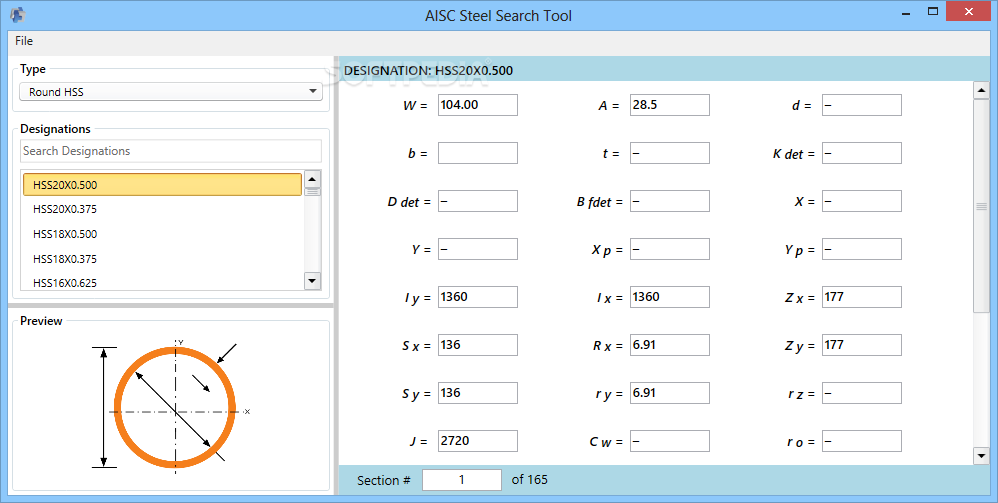This screenshot has height=503, width=998.
Task: Click properties panel scroll down arrow
Action: click(981, 455)
